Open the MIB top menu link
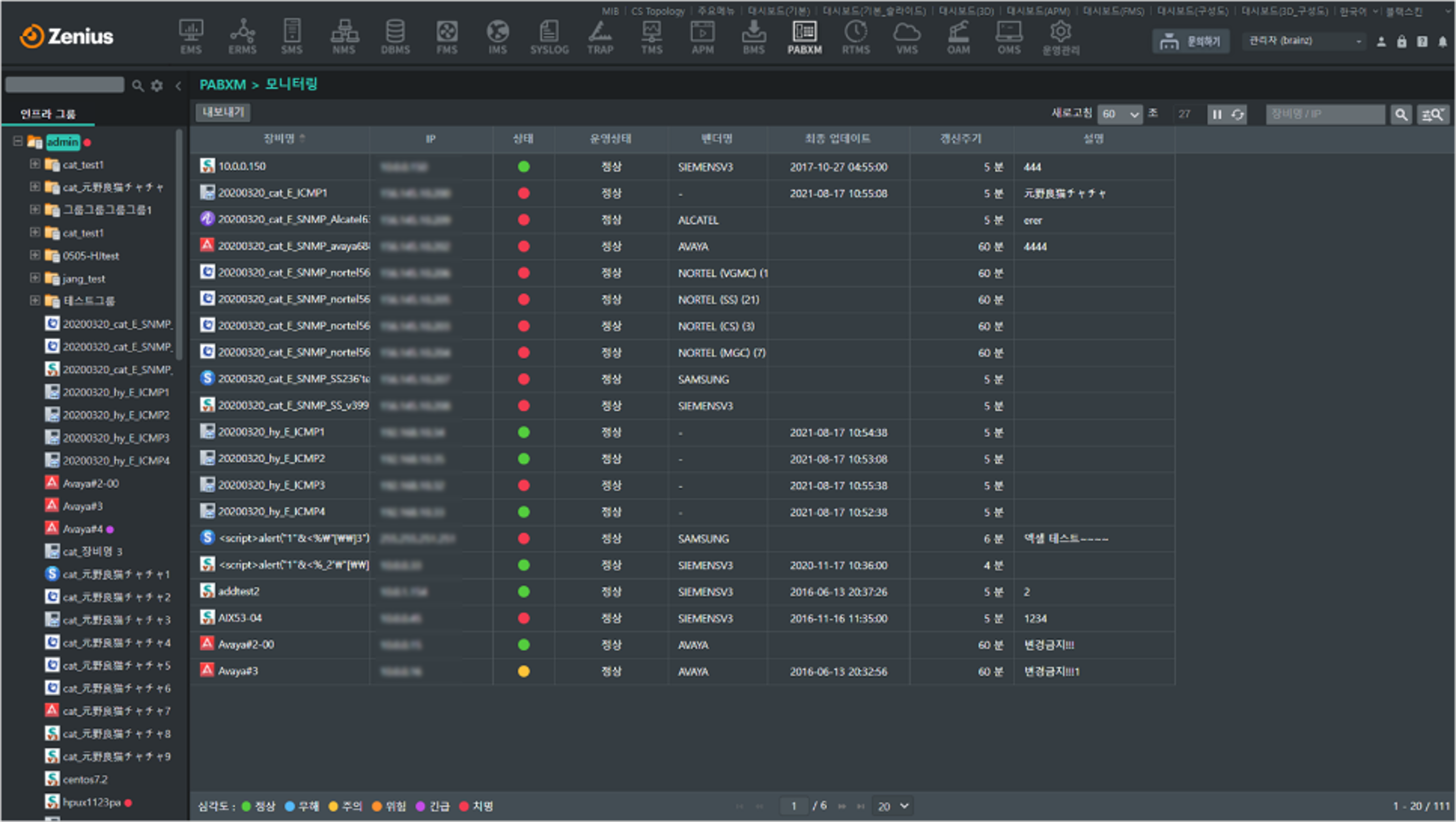Image resolution: width=1456 pixels, height=822 pixels. (610, 11)
